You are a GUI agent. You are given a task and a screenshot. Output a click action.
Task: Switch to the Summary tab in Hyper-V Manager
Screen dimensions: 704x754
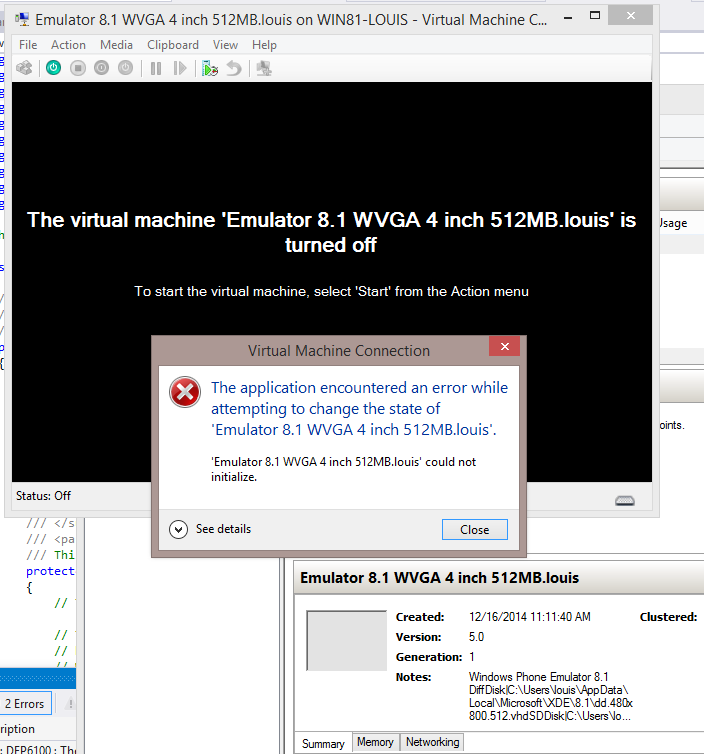pyautogui.click(x=323, y=743)
